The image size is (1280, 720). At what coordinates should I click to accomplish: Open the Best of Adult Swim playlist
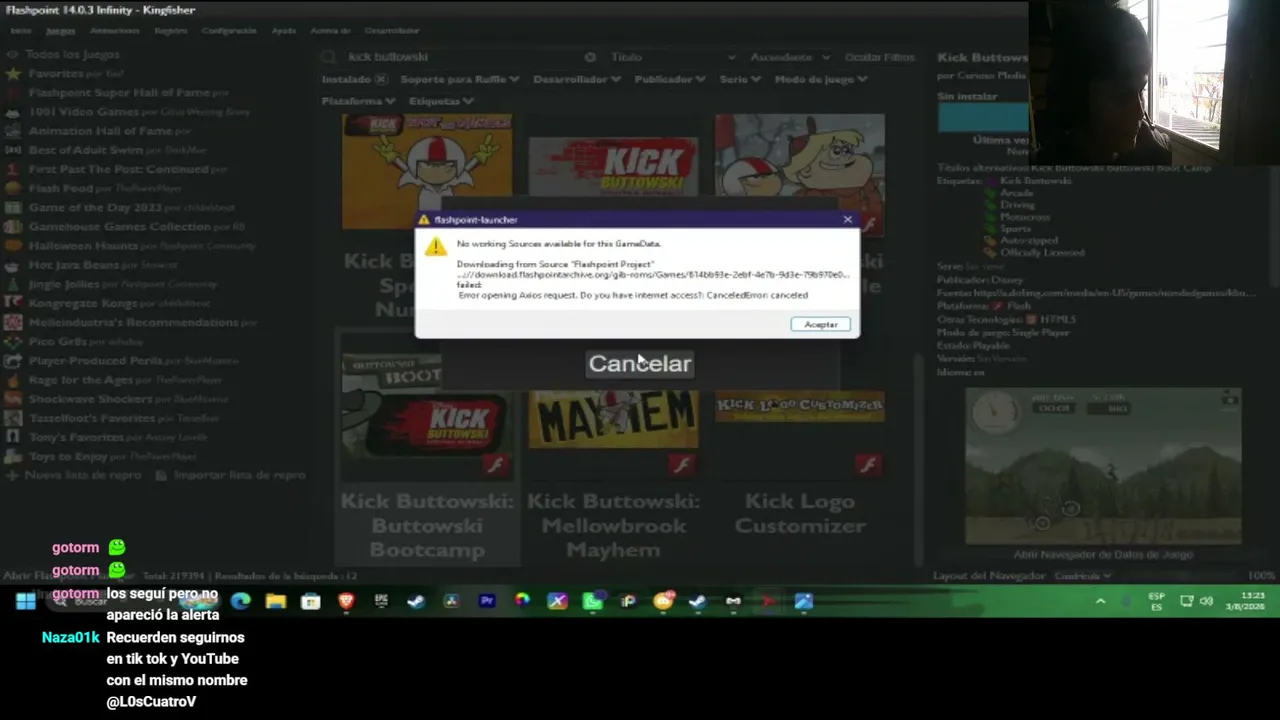(105, 149)
